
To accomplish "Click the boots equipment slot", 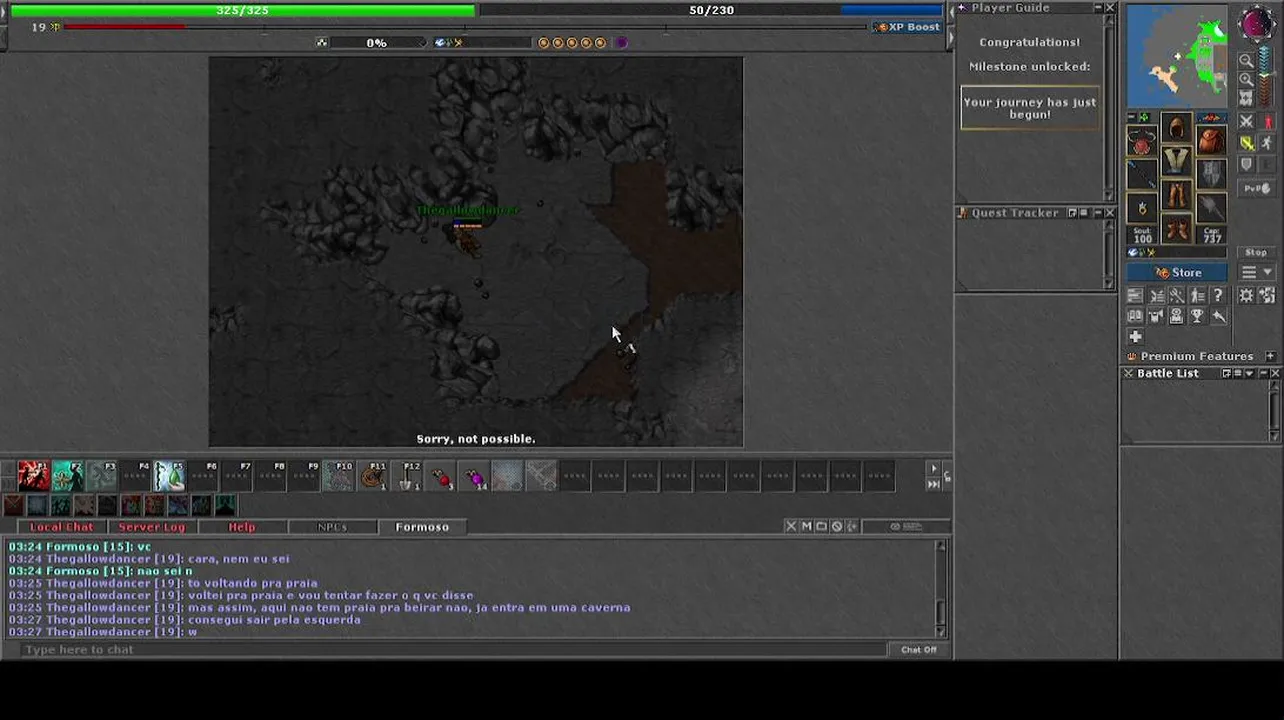I will click(x=1176, y=229).
